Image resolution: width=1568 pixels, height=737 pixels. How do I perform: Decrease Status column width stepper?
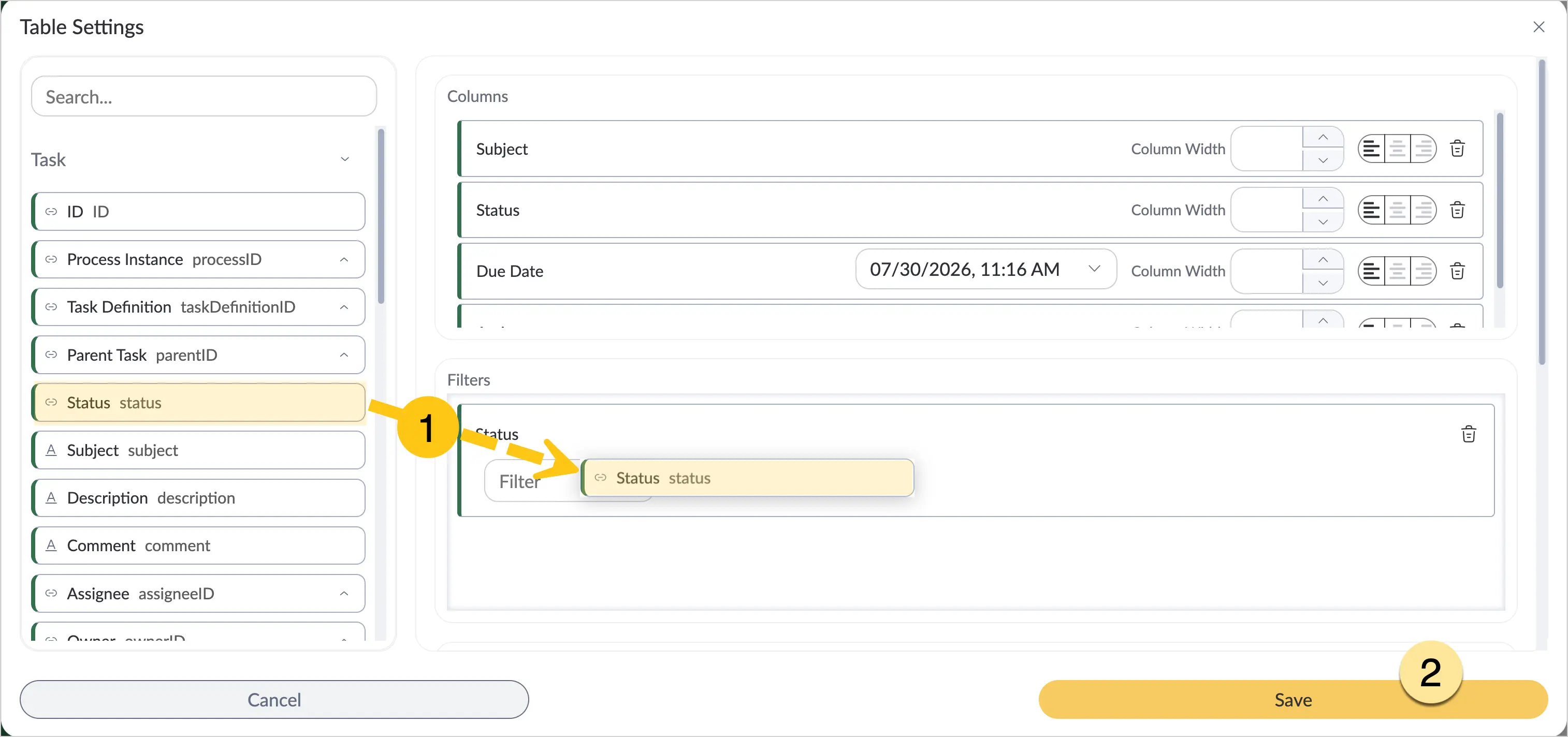click(x=1323, y=222)
